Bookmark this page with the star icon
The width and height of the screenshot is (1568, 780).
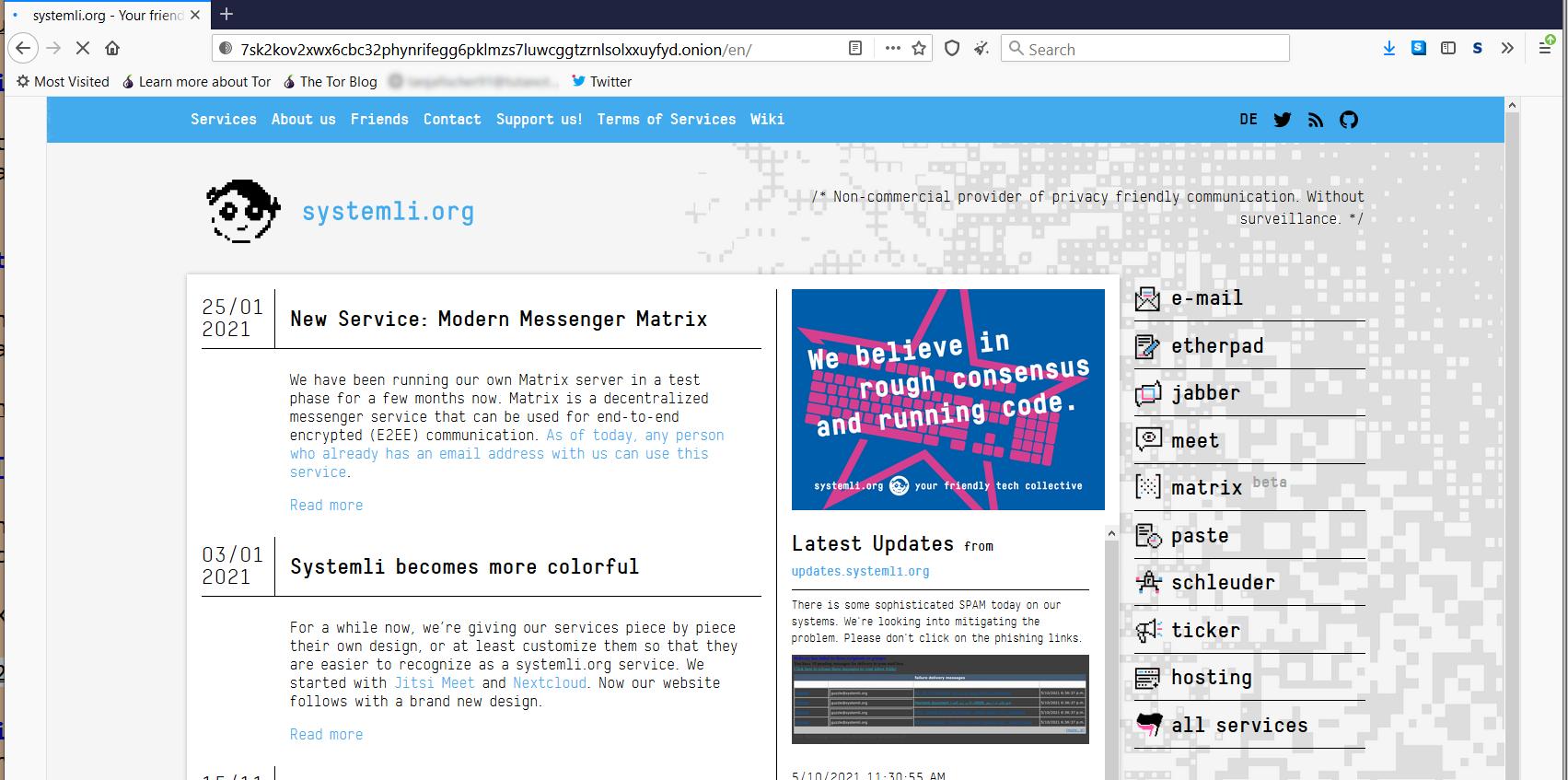919,48
